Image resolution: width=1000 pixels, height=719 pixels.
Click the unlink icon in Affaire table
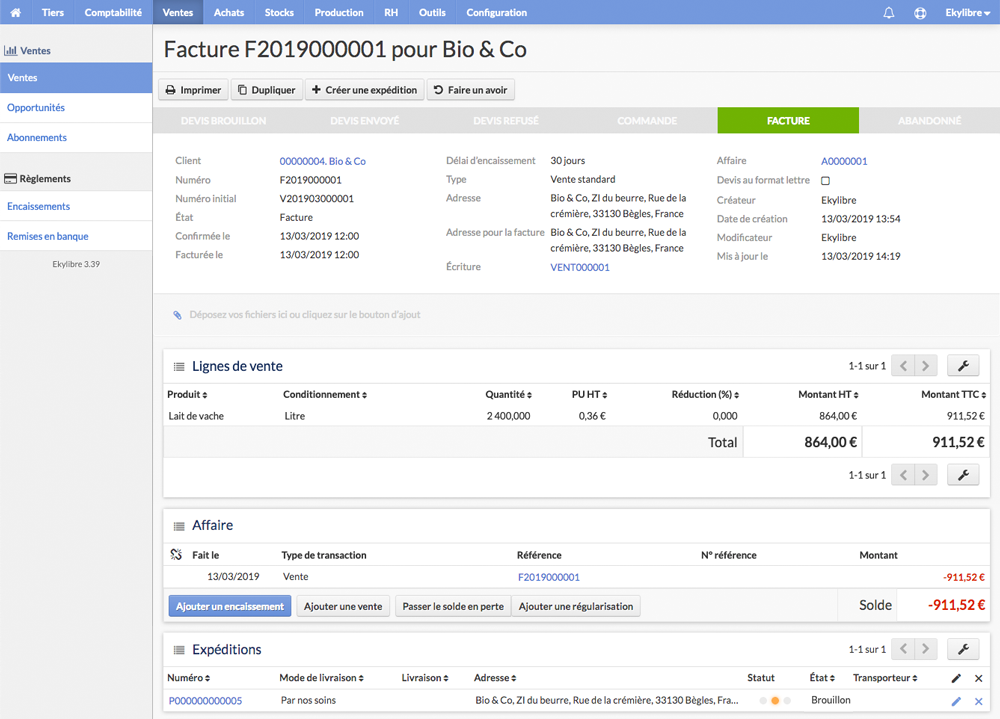[177, 554]
